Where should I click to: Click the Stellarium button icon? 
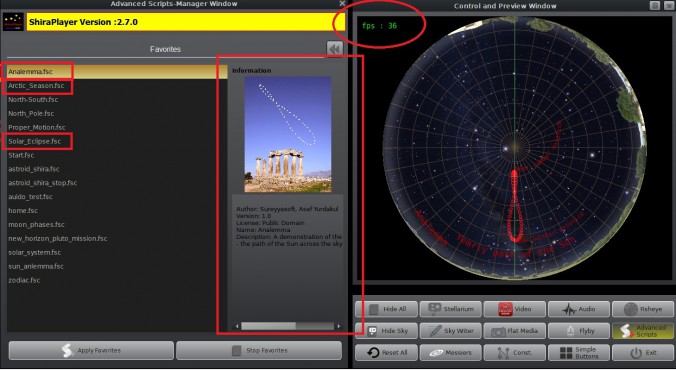point(434,309)
